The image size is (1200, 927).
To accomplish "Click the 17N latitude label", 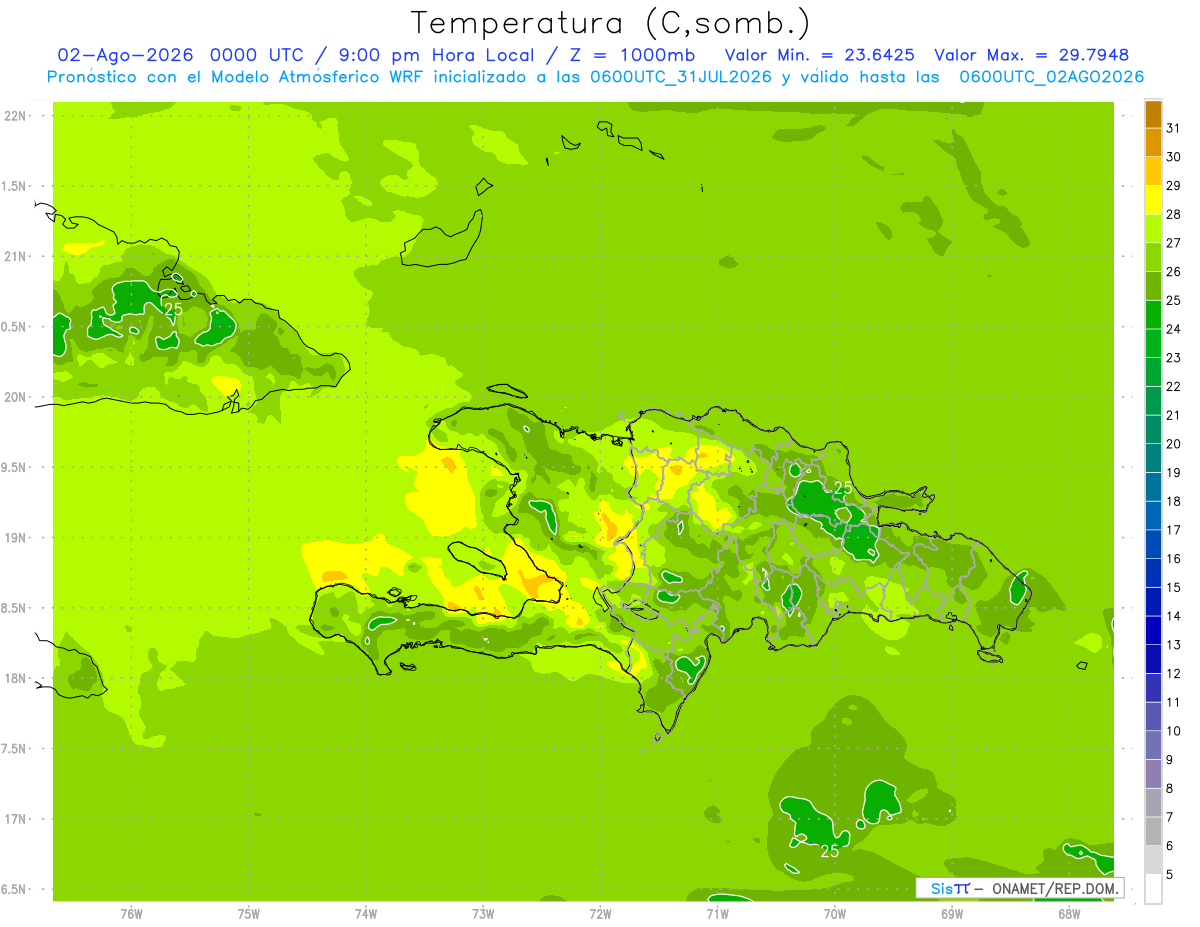I will click(15, 819).
